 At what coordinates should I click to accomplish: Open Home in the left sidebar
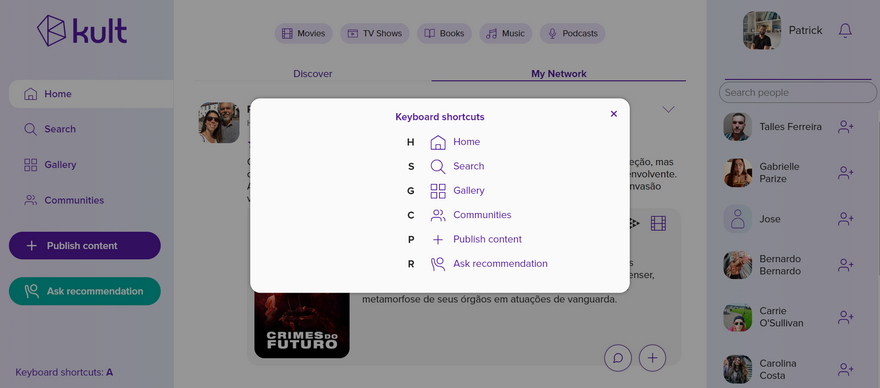point(91,94)
